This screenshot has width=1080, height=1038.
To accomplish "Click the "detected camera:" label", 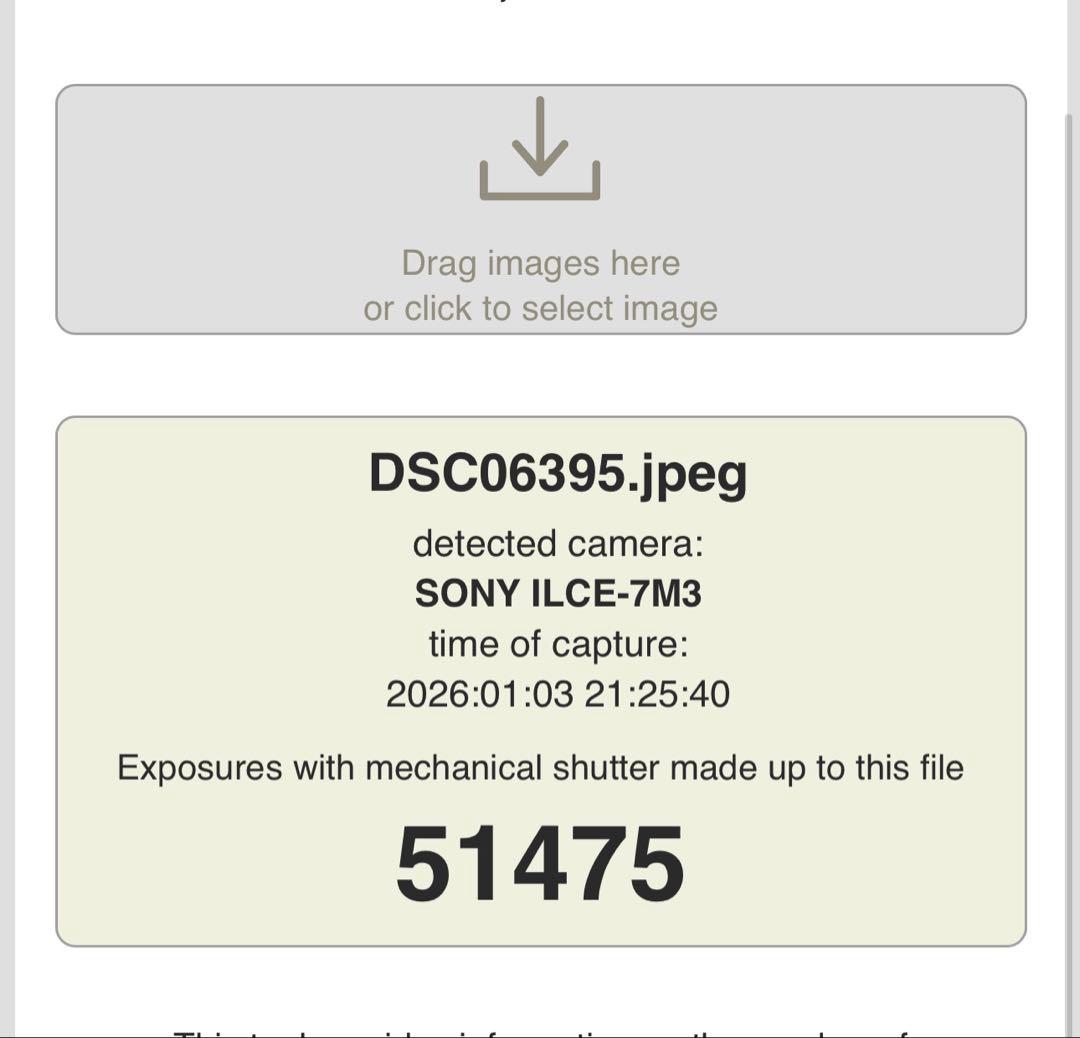I will (558, 545).
